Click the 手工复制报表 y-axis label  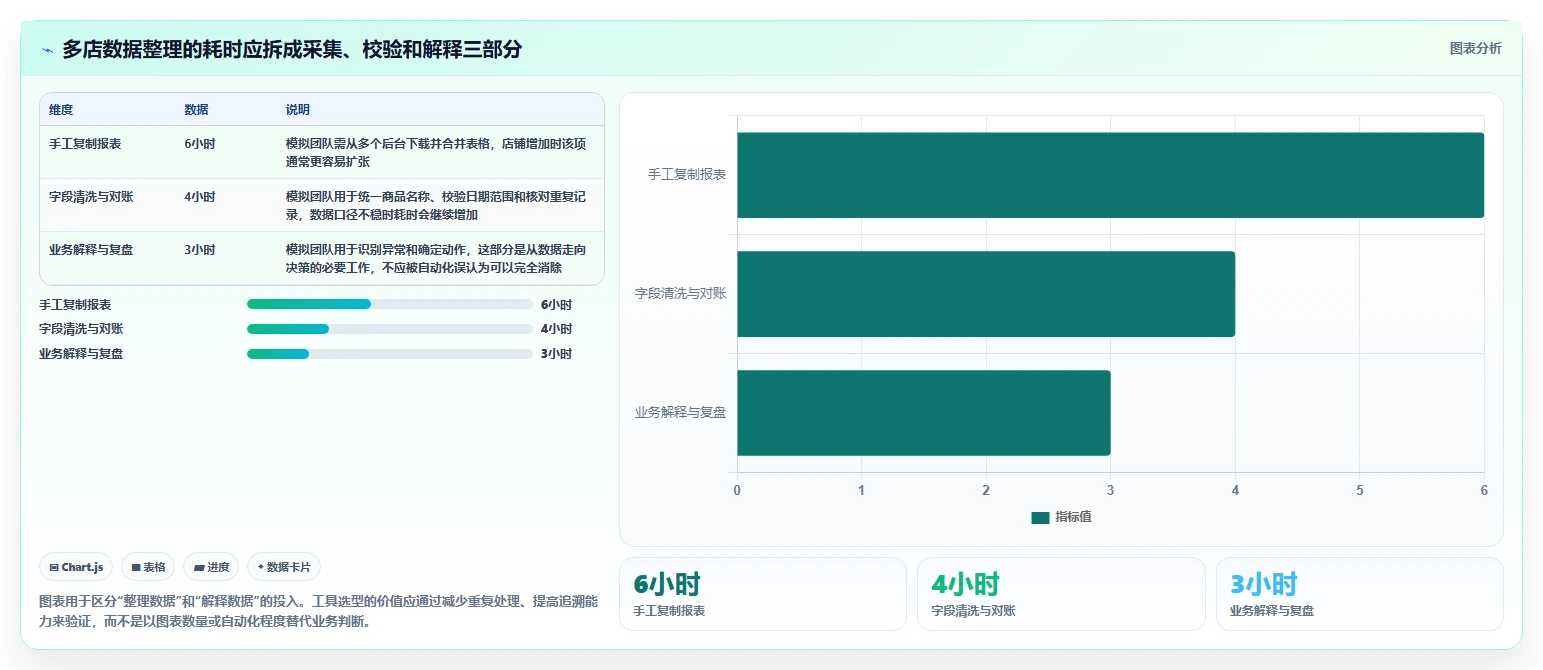(x=687, y=175)
